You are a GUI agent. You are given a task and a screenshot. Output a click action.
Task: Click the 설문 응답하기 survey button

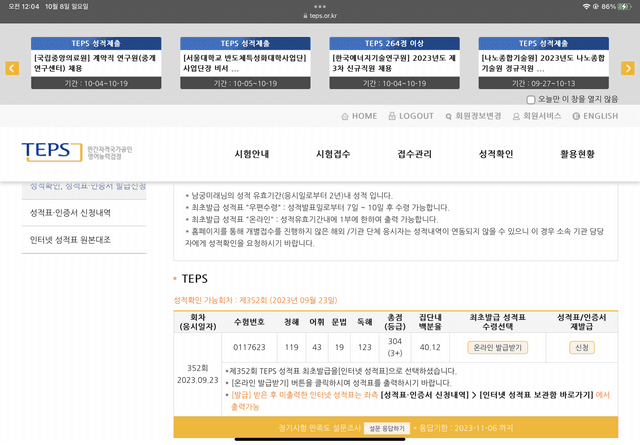tap(387, 428)
